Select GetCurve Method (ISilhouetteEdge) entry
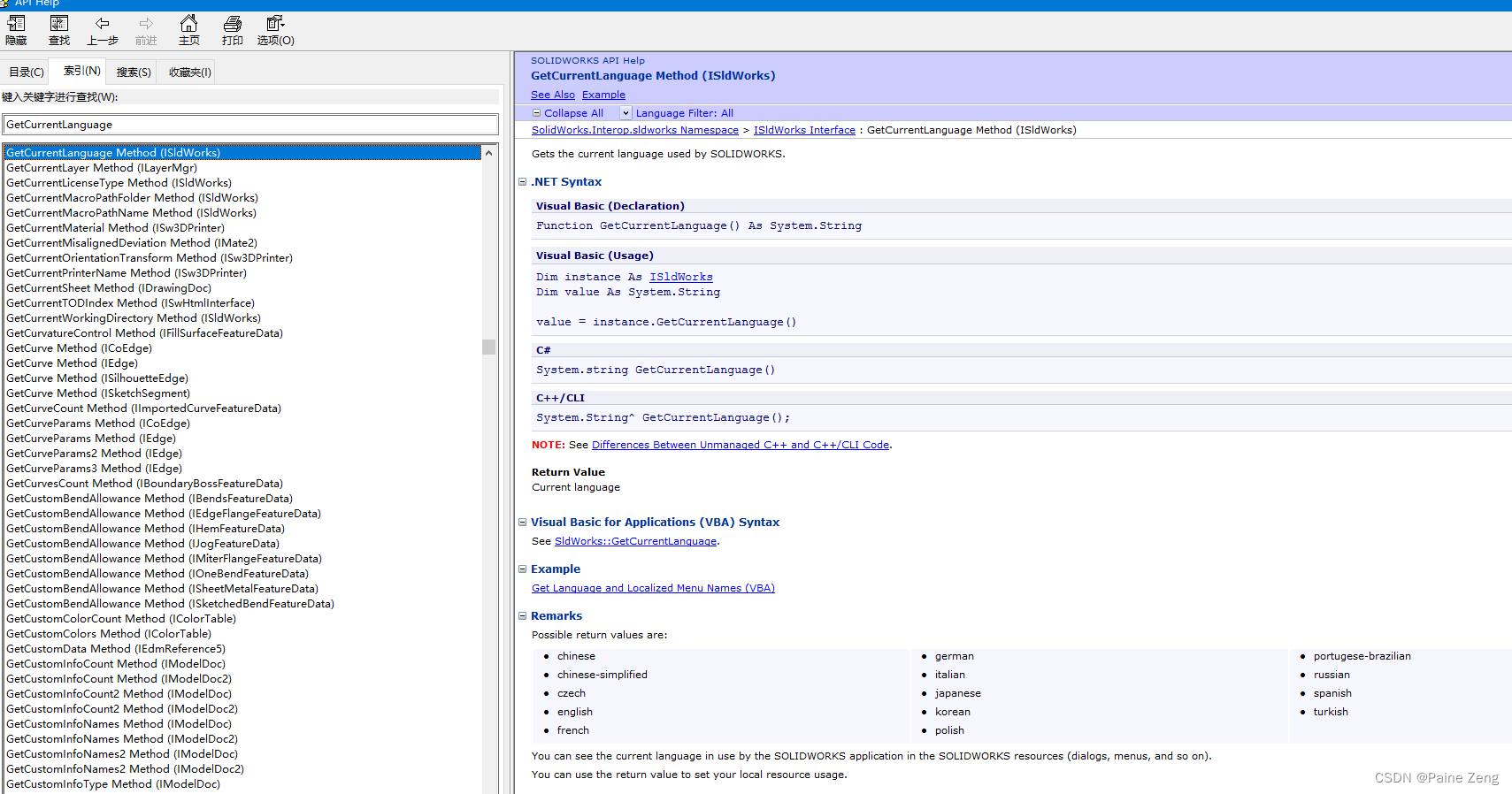The width and height of the screenshot is (1512, 794). (97, 378)
